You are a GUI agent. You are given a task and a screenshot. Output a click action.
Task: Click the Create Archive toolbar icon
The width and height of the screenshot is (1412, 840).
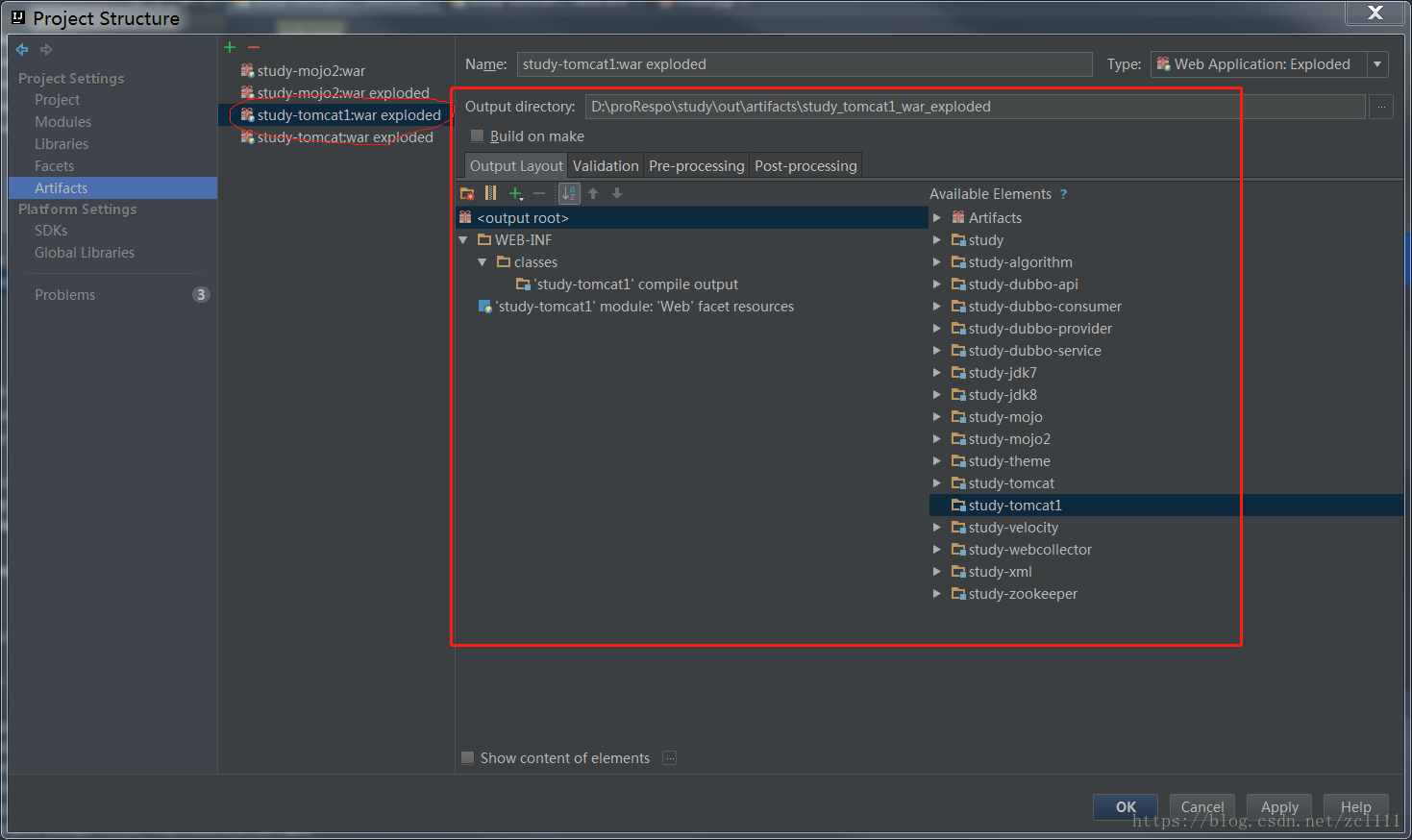[x=491, y=193]
